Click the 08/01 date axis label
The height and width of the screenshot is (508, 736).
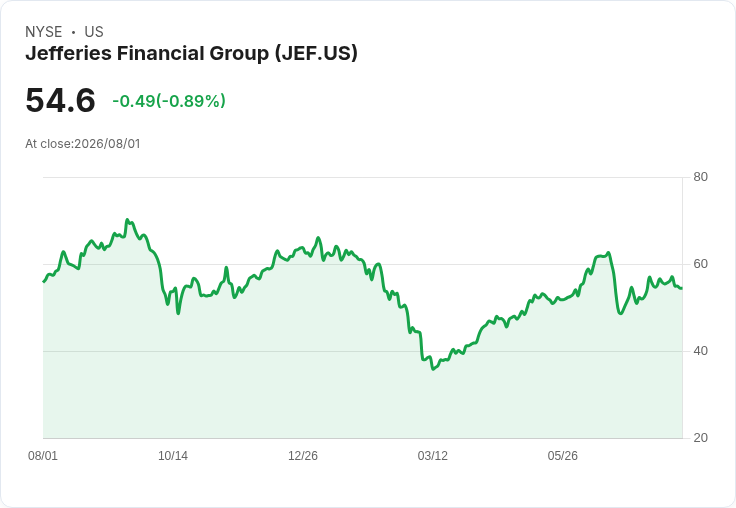point(43,455)
